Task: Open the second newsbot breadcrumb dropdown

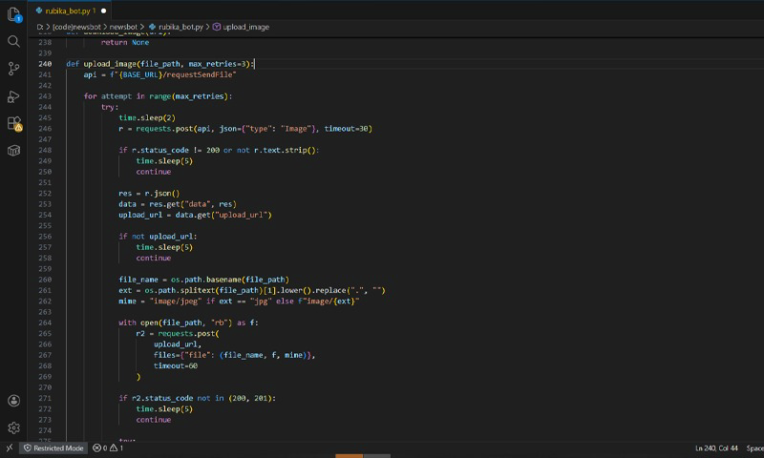Action: tap(123, 27)
